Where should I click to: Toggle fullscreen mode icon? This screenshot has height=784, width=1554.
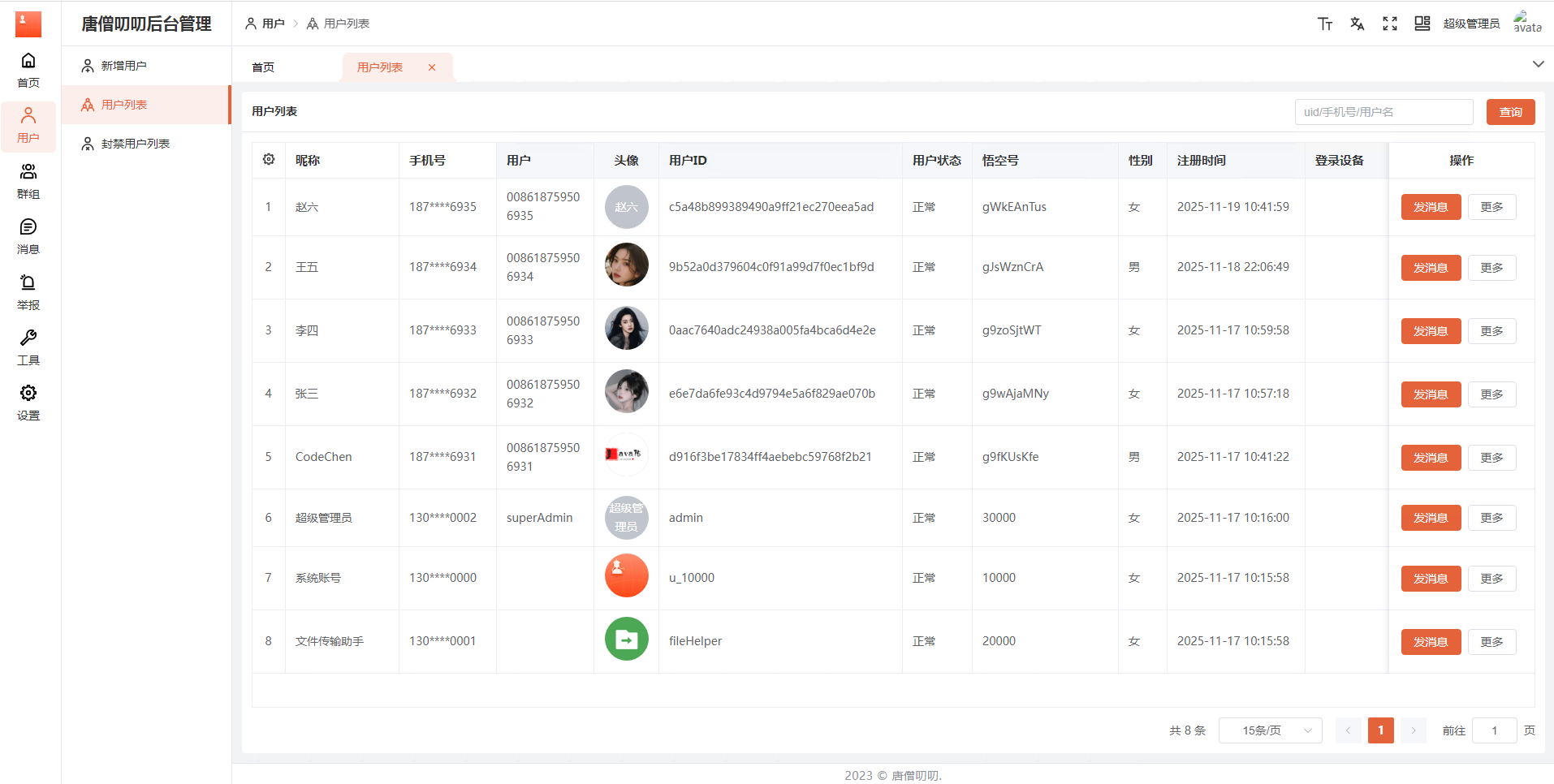[1389, 24]
